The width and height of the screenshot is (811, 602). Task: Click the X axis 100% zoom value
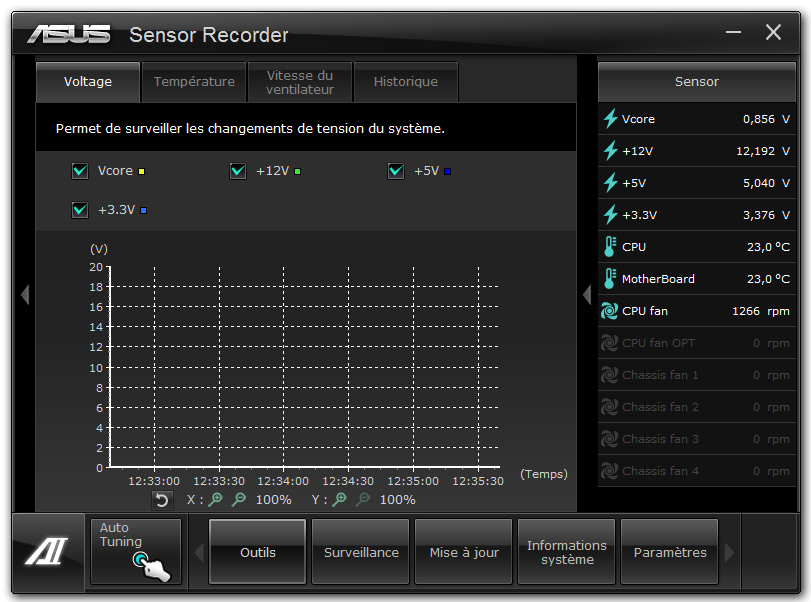274,500
